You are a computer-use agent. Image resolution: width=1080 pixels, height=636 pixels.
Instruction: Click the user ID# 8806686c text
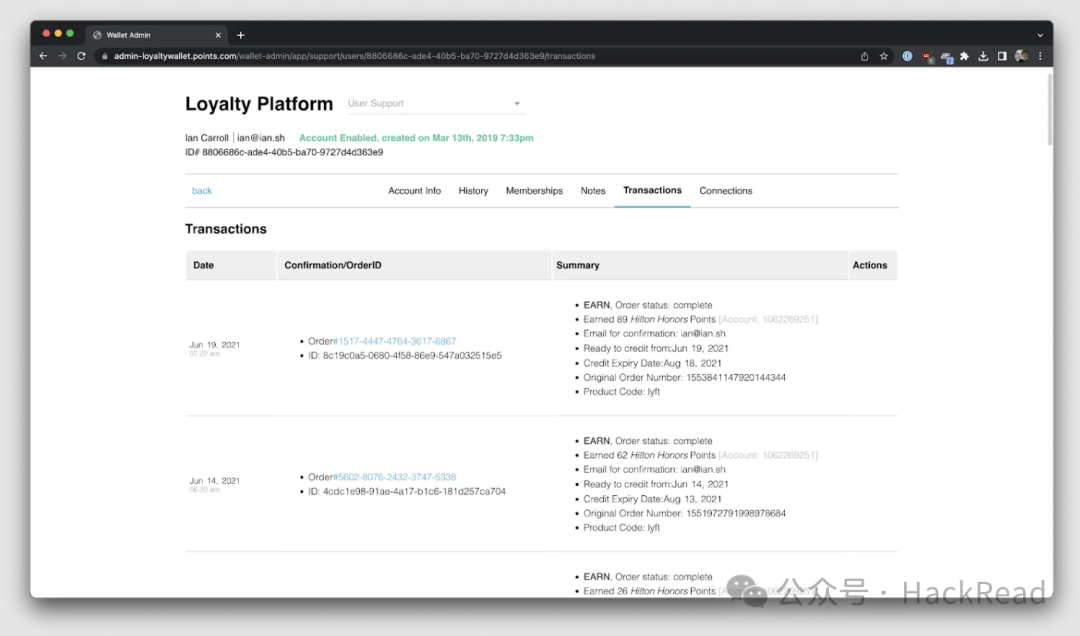click(x=284, y=152)
